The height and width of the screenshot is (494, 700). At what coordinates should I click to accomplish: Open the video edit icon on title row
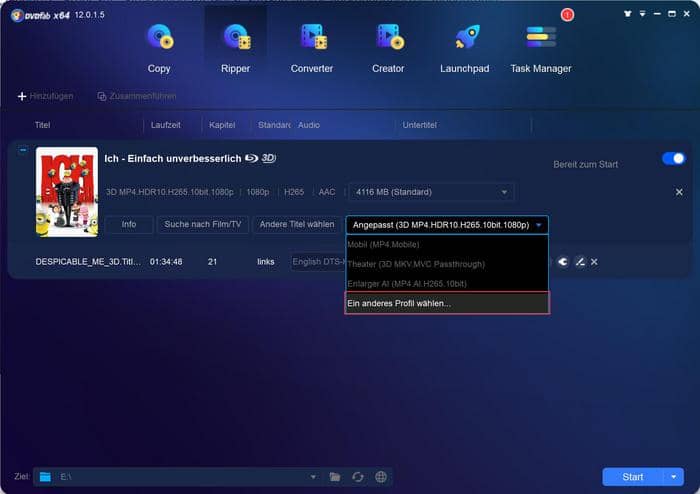tap(580, 262)
